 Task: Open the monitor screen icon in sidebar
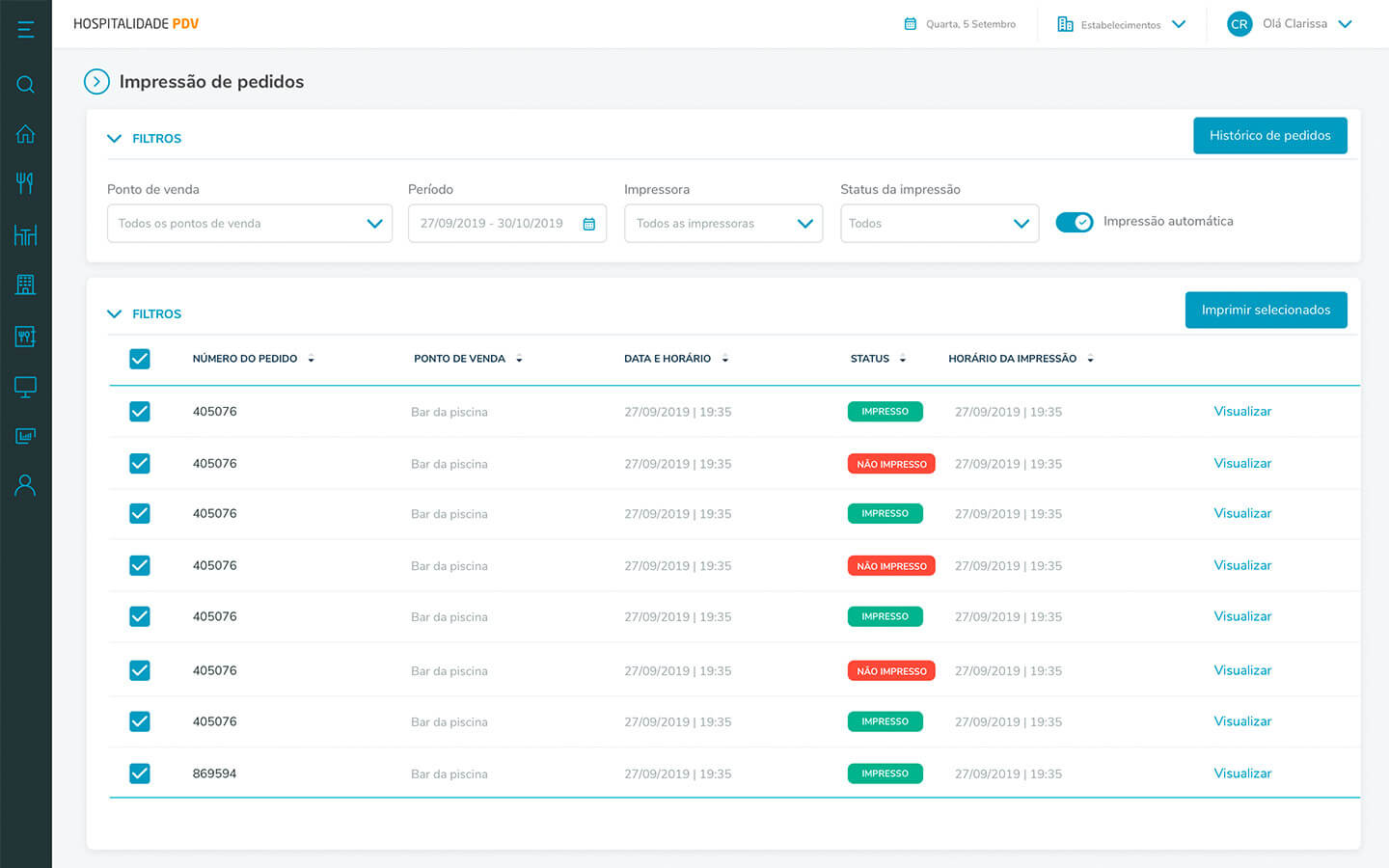point(26,387)
